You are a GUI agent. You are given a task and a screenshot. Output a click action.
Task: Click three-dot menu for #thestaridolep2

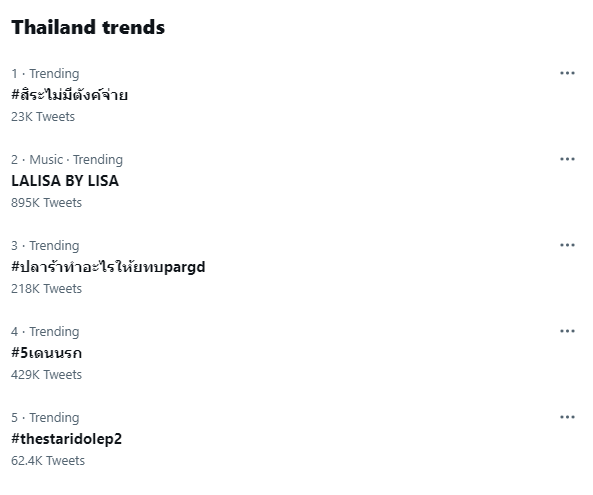click(x=567, y=417)
